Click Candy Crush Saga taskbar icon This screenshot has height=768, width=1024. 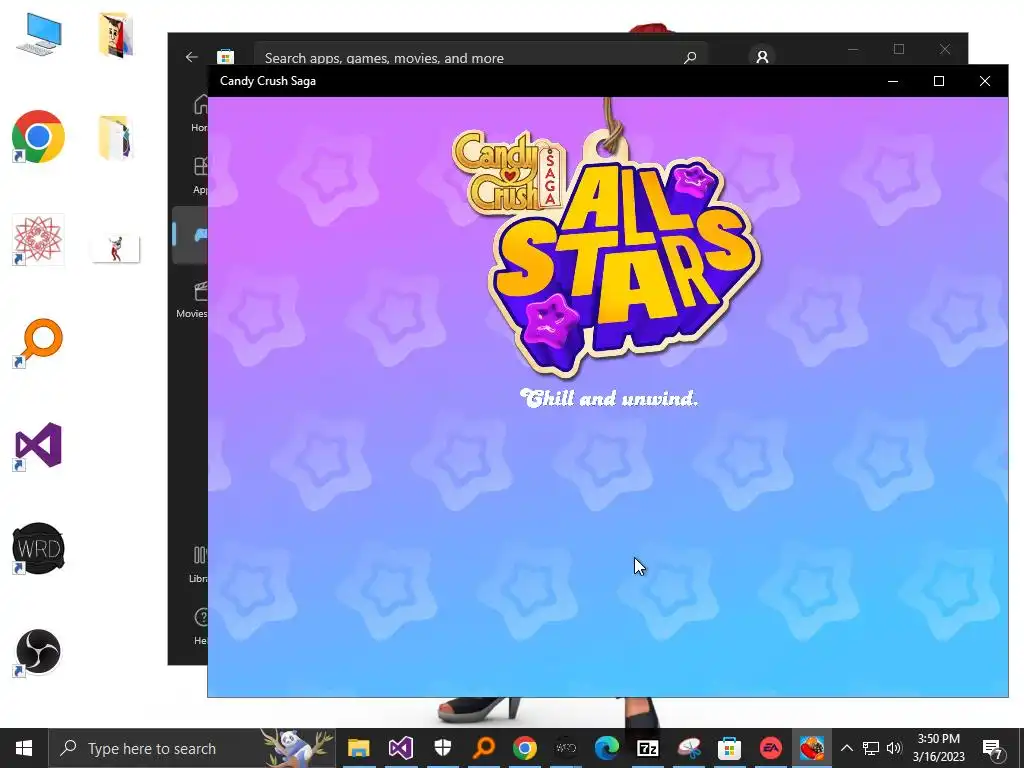pos(812,748)
